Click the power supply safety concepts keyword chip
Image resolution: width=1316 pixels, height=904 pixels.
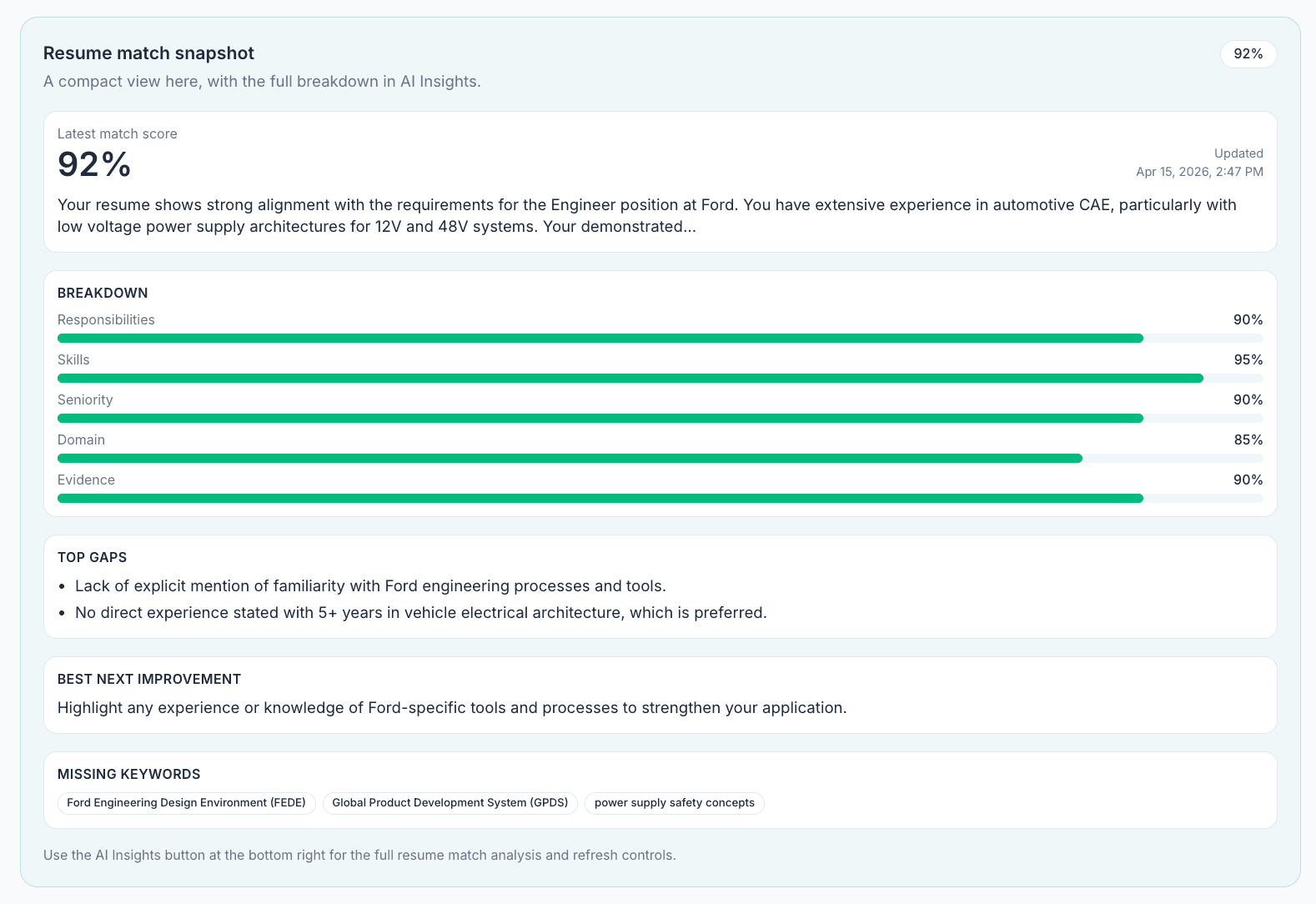coord(674,802)
